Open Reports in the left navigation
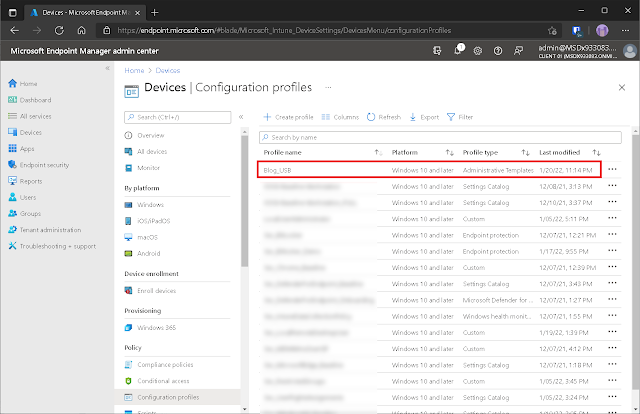 (25, 181)
